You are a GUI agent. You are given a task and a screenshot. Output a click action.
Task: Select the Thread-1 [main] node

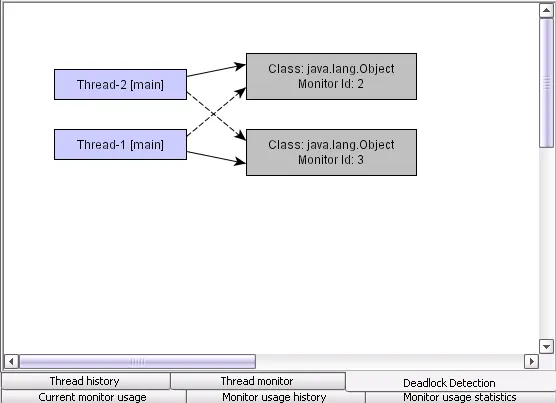click(121, 144)
